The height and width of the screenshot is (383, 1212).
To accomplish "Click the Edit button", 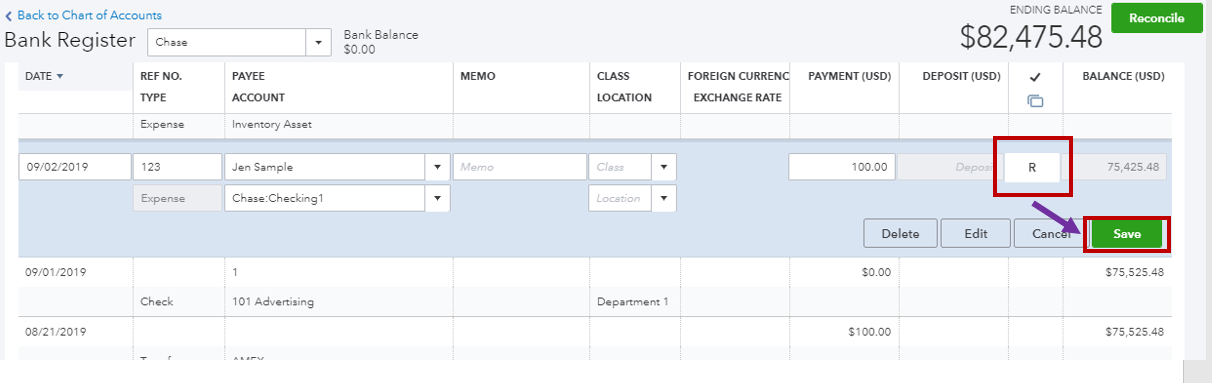I will (x=976, y=234).
